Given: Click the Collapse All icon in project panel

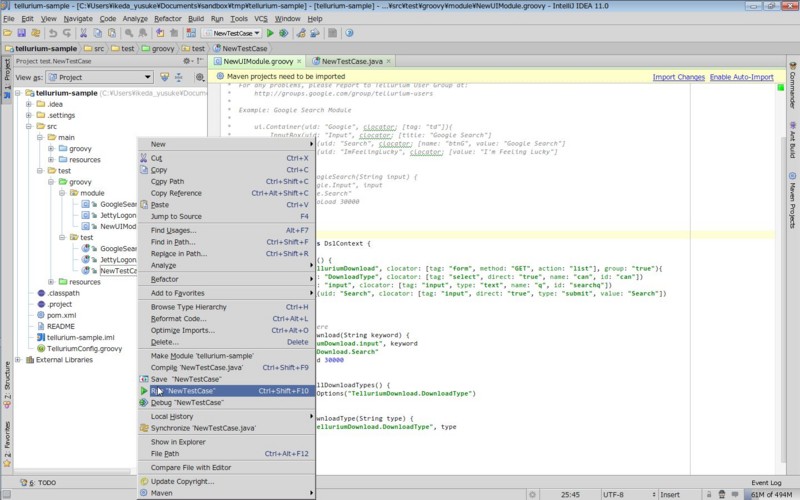Looking at the screenshot, I should 179,77.
